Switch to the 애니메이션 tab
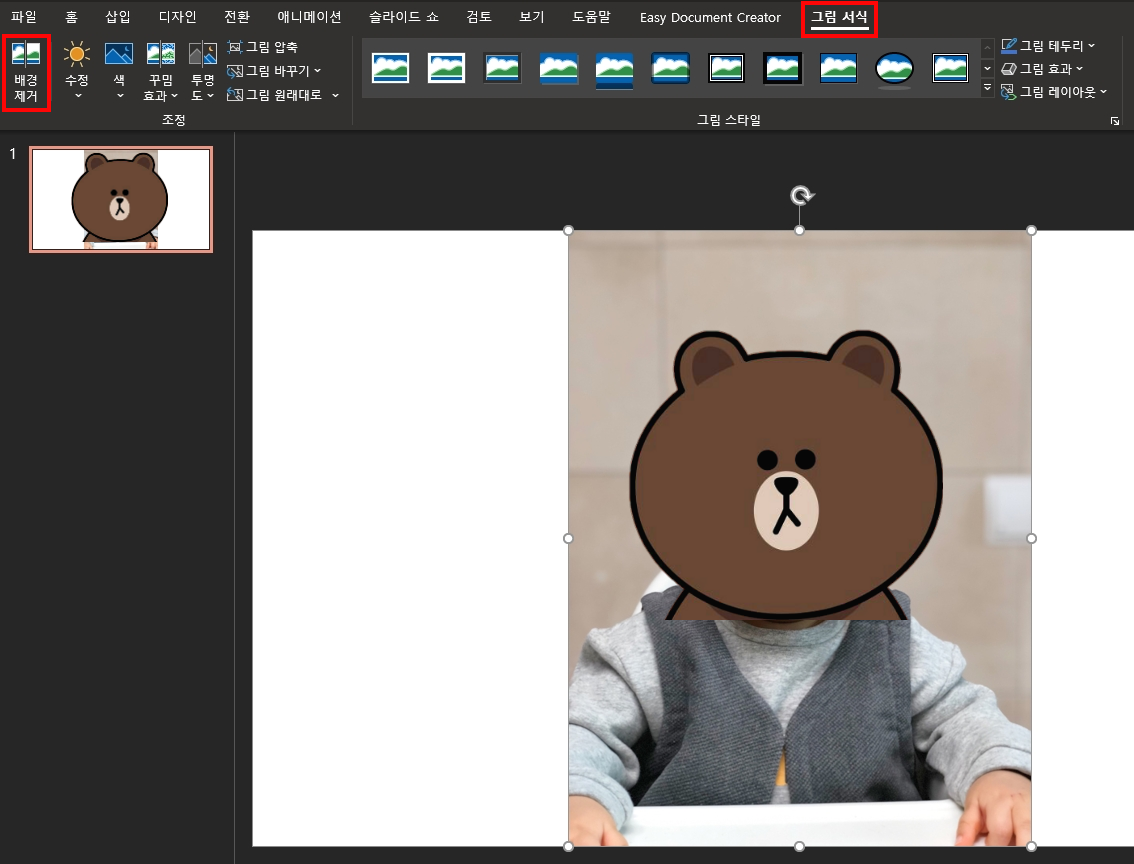Viewport: 1134px width, 864px height. pyautogui.click(x=310, y=17)
